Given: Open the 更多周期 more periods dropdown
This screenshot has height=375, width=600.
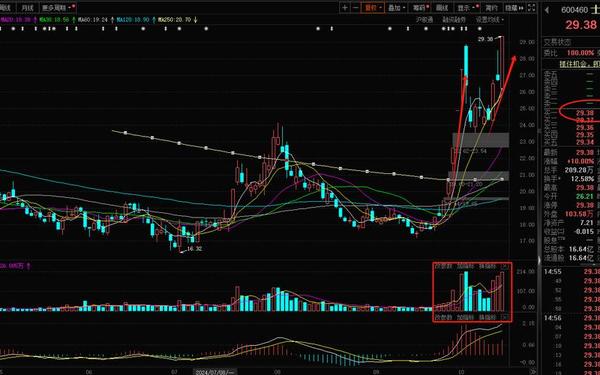Looking at the screenshot, I should click(x=58, y=7).
